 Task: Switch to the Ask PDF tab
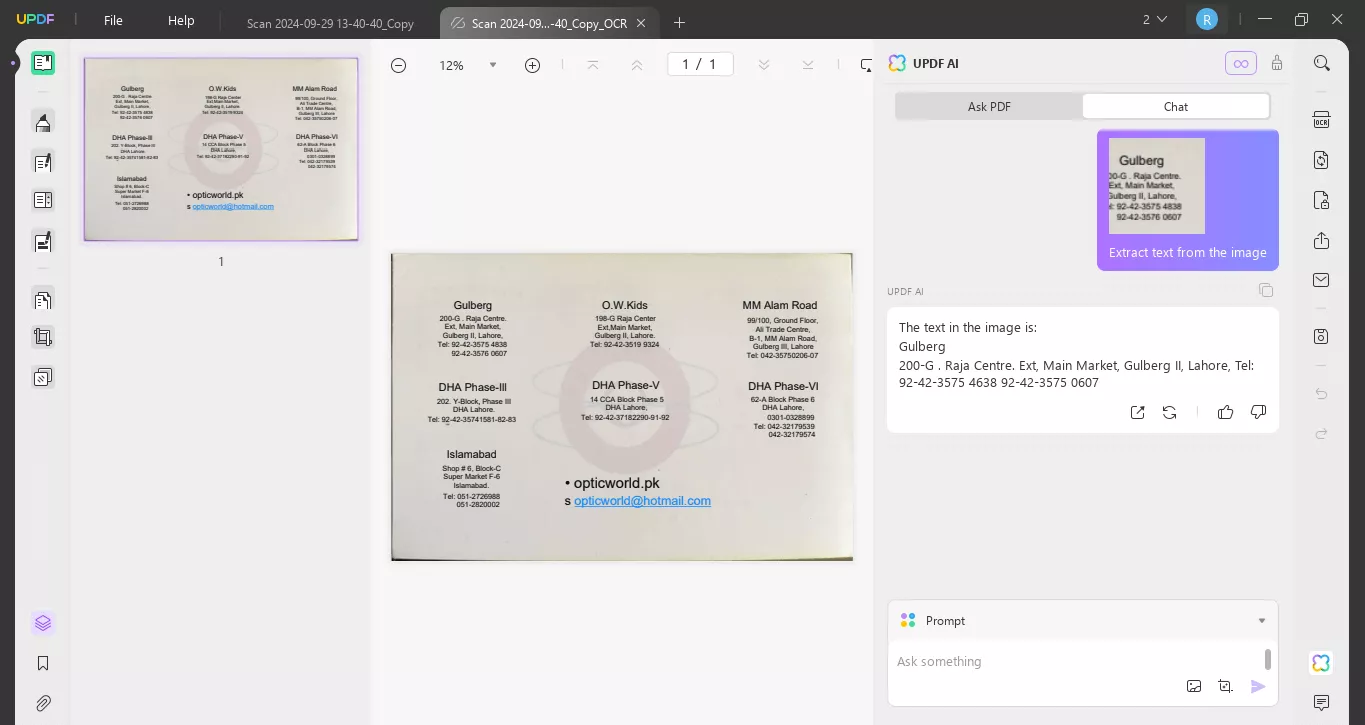[x=987, y=106]
